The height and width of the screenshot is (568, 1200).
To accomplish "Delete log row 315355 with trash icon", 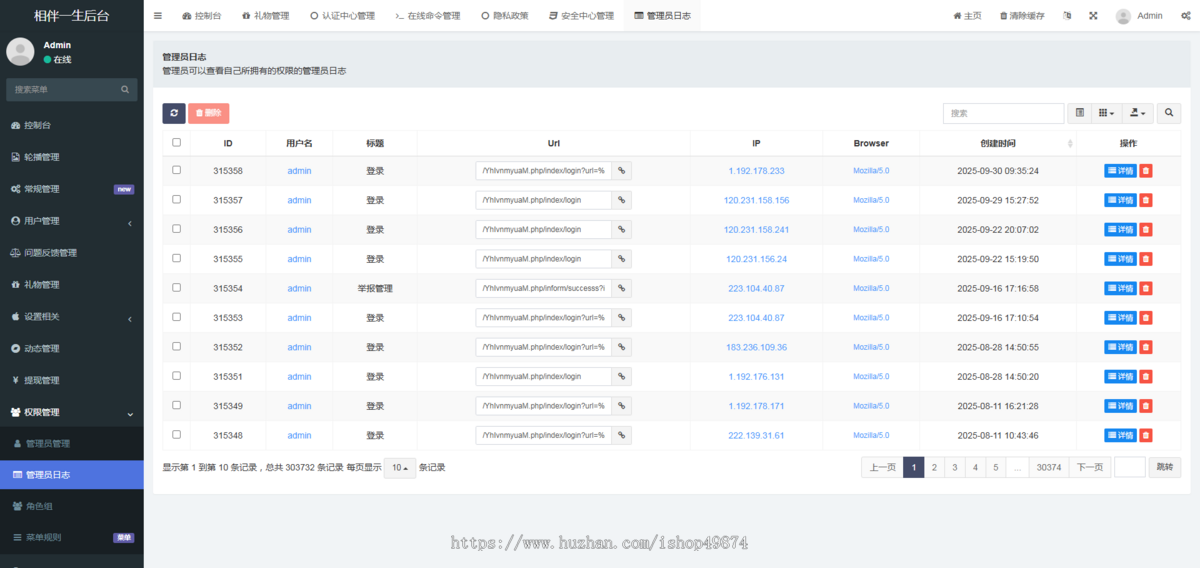I will pyautogui.click(x=1146, y=259).
